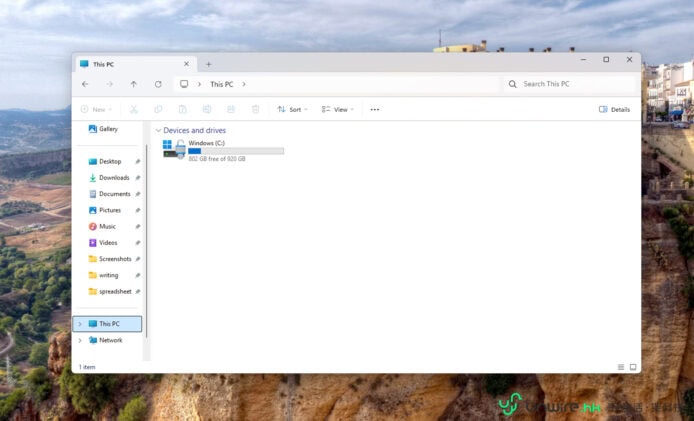Open Downloads folder in sidebar
The width and height of the screenshot is (694, 421).
pos(113,178)
